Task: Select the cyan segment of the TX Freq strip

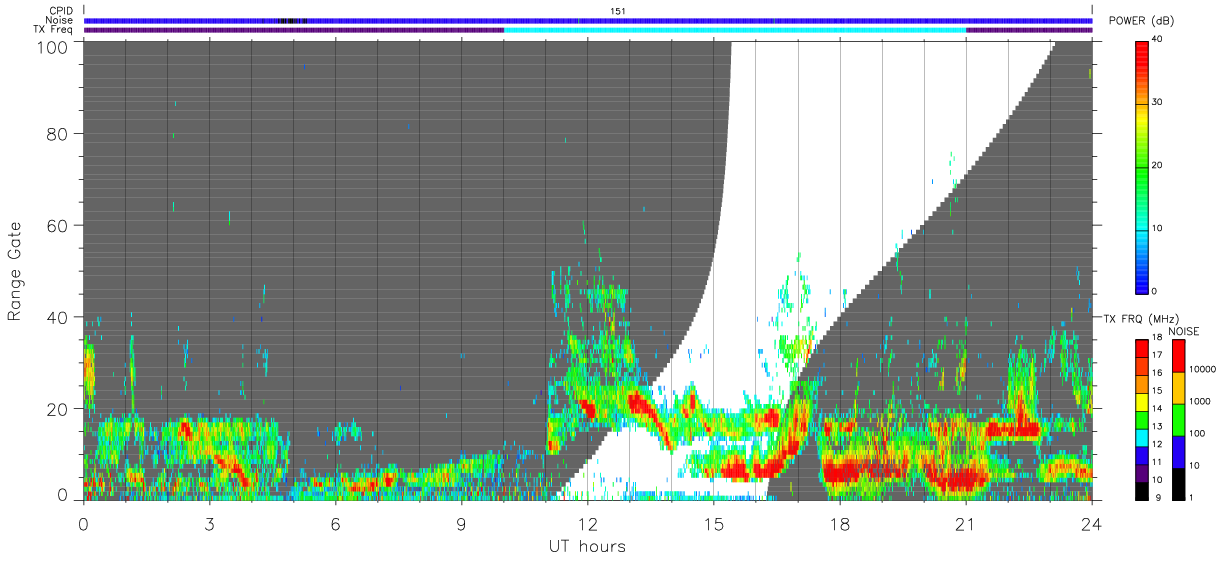Action: pos(735,30)
